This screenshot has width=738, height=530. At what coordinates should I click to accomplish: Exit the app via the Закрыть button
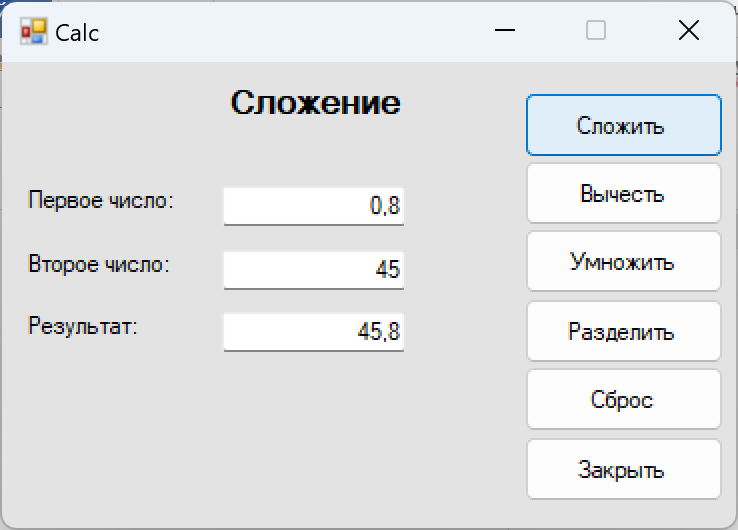tap(624, 469)
